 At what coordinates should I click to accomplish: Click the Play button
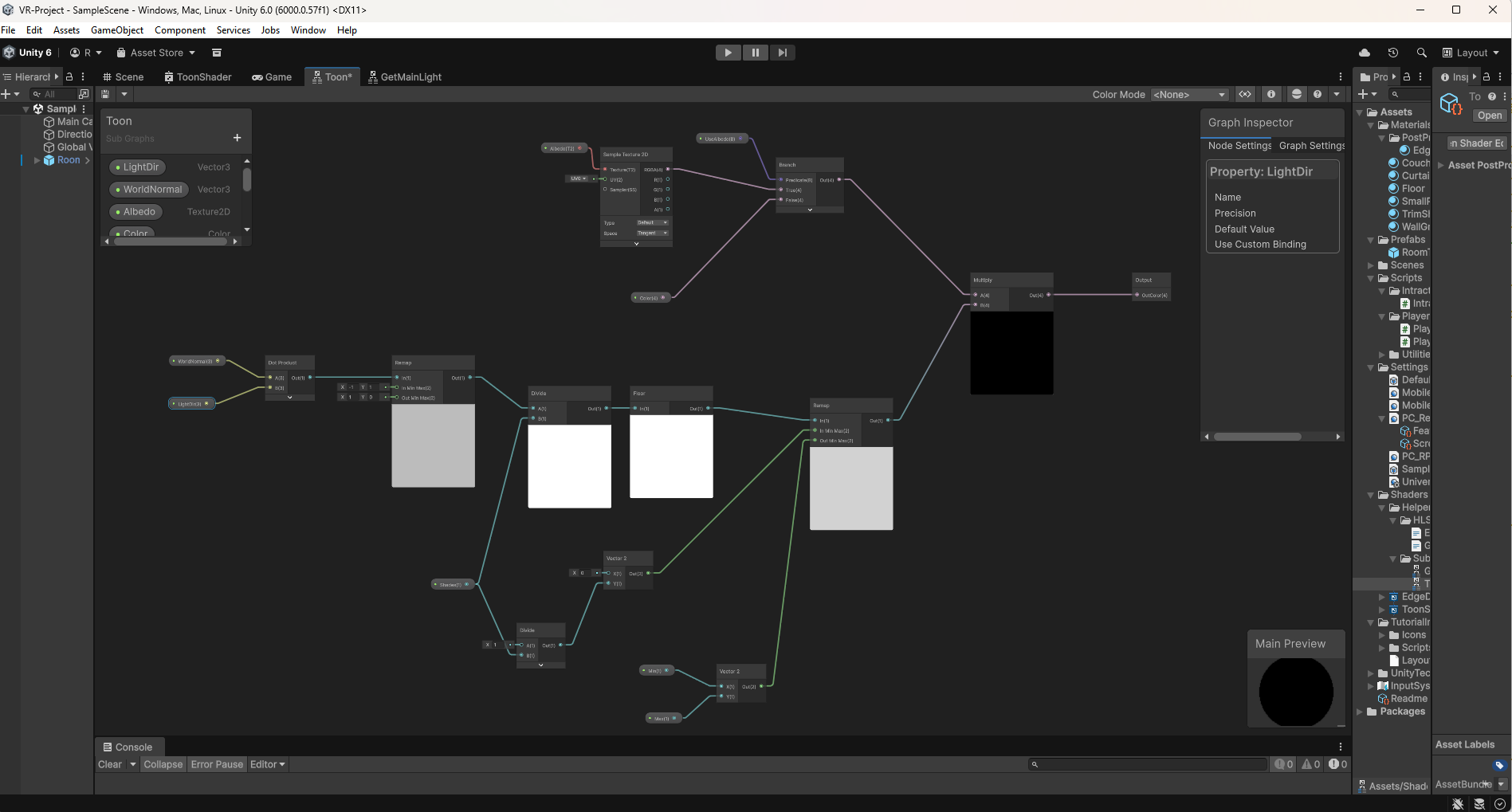click(728, 53)
